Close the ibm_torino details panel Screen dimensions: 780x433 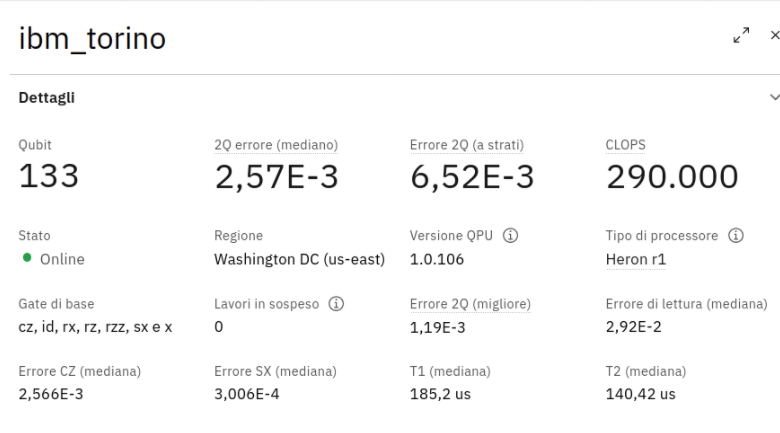coord(774,36)
